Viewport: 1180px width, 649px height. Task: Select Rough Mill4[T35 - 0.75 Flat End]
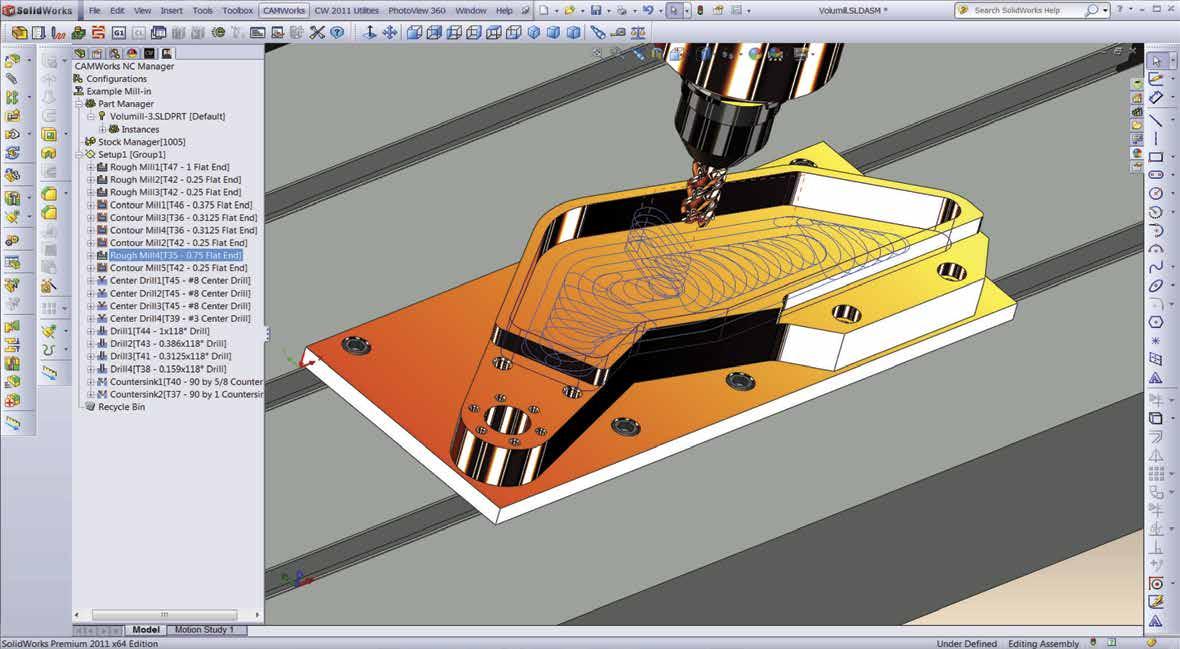pos(175,255)
